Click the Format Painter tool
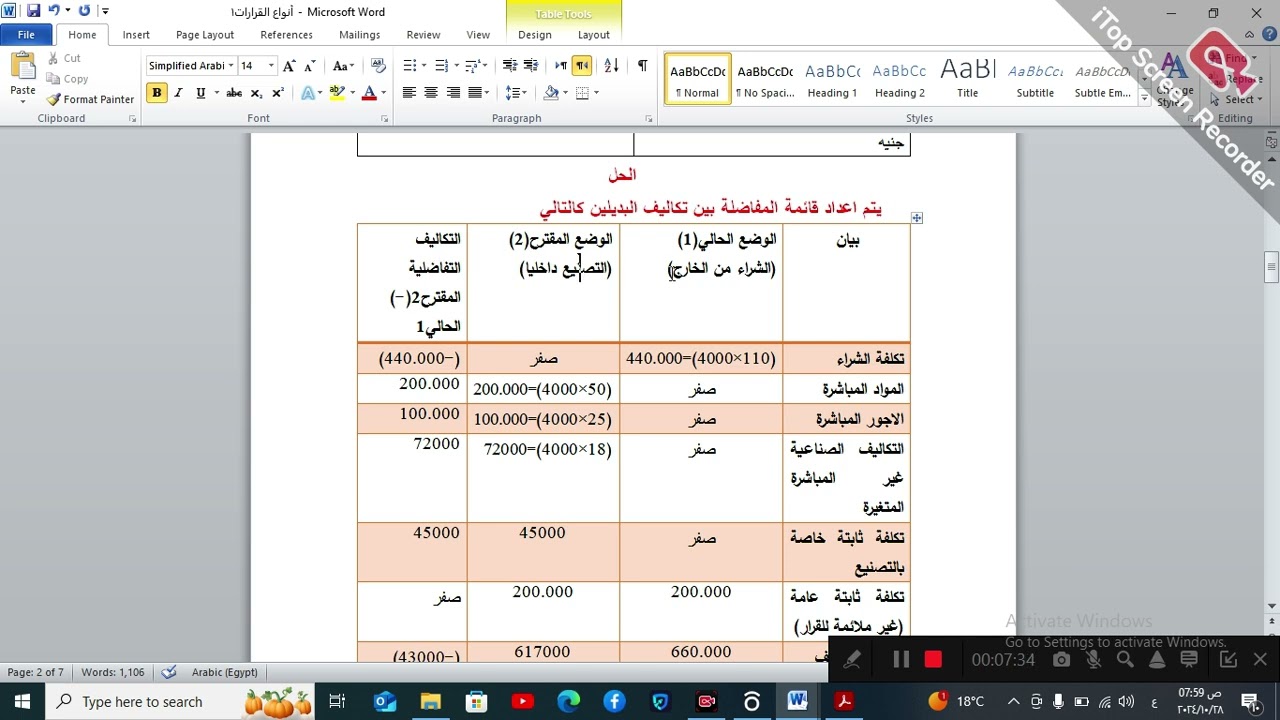This screenshot has width=1280, height=720. pos(90,99)
